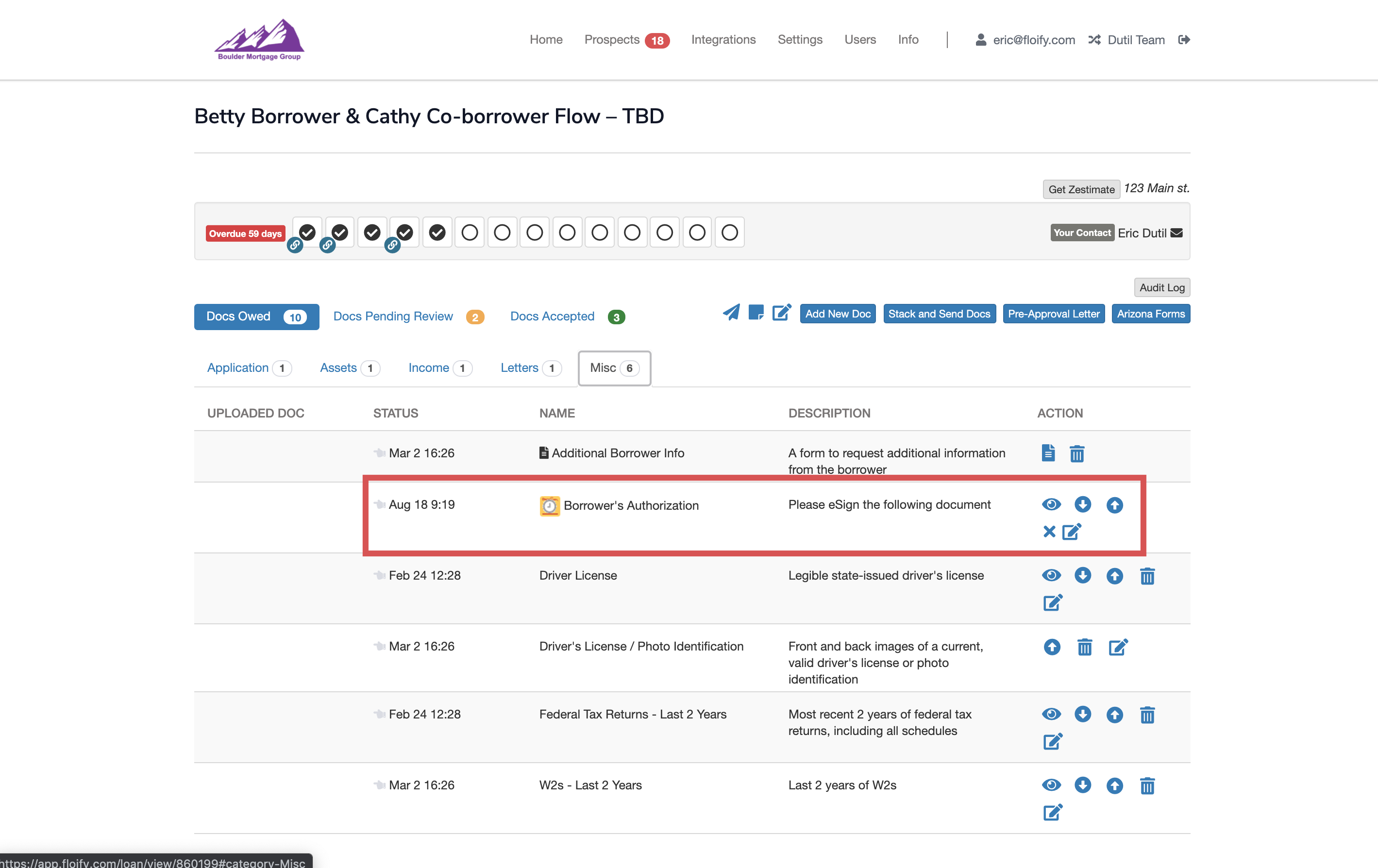Screen dimensions: 1378x868
Task: Click the Add New Doc button
Action: coord(837,314)
